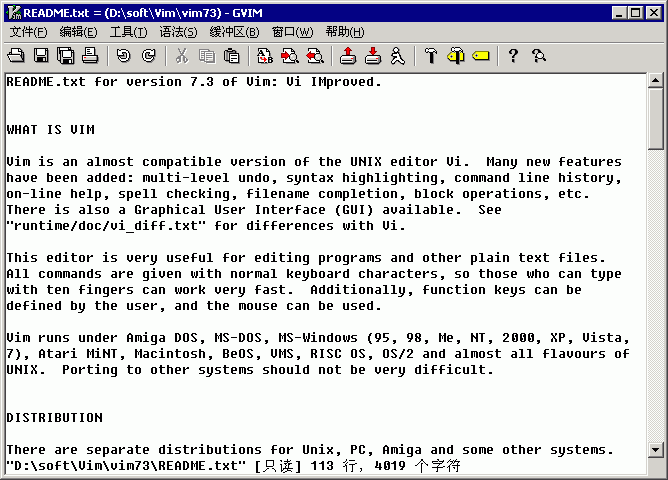The width and height of the screenshot is (668, 480).
Task: Click the word IMproved in first line
Action: 342,82
